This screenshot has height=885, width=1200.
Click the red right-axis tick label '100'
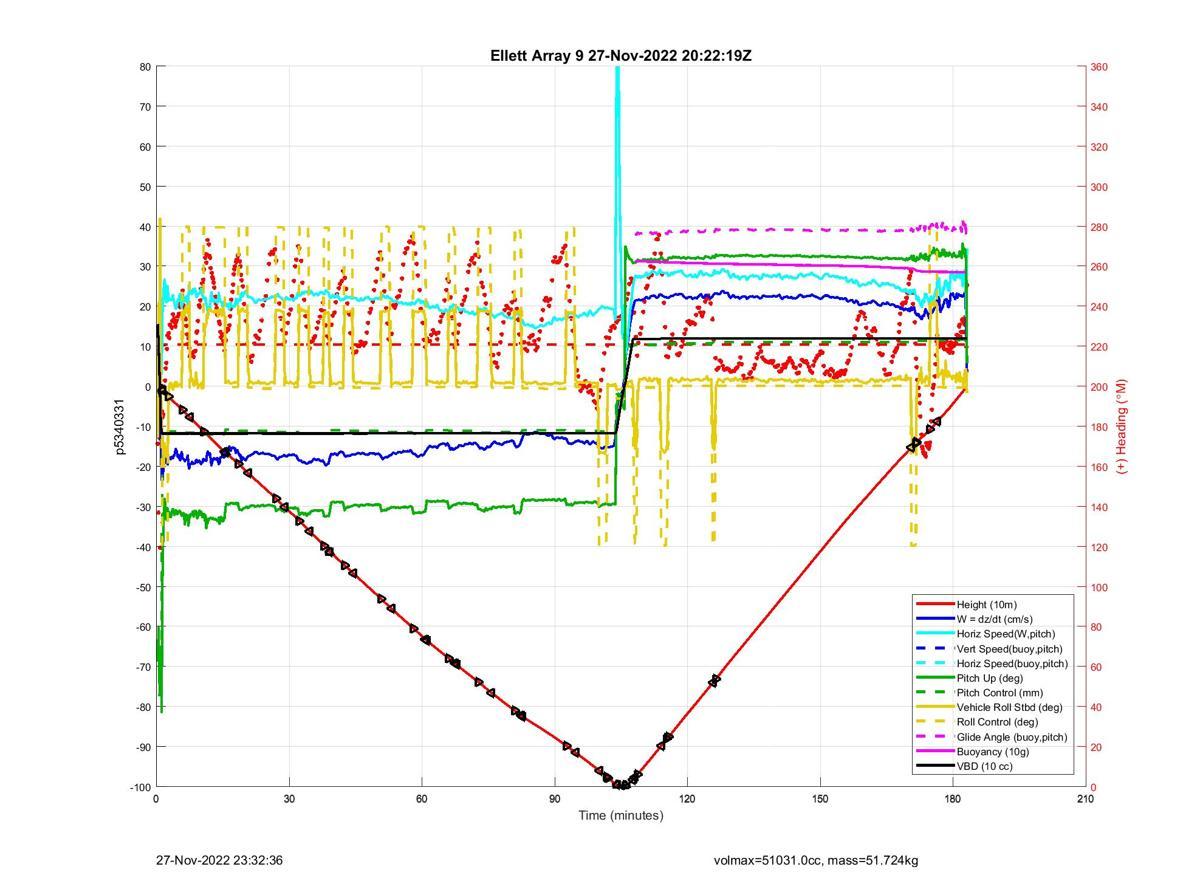coord(1099,587)
